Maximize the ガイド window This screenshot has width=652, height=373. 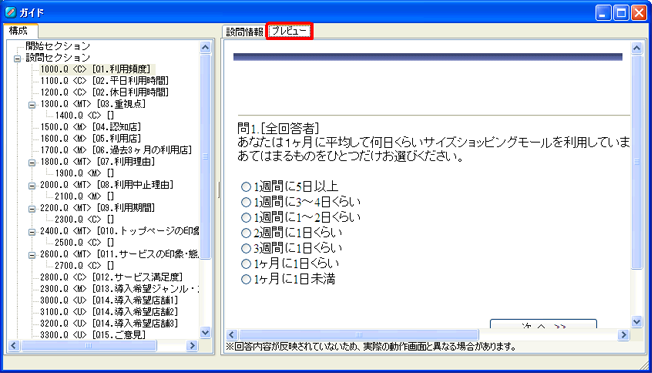pyautogui.click(x=621, y=13)
